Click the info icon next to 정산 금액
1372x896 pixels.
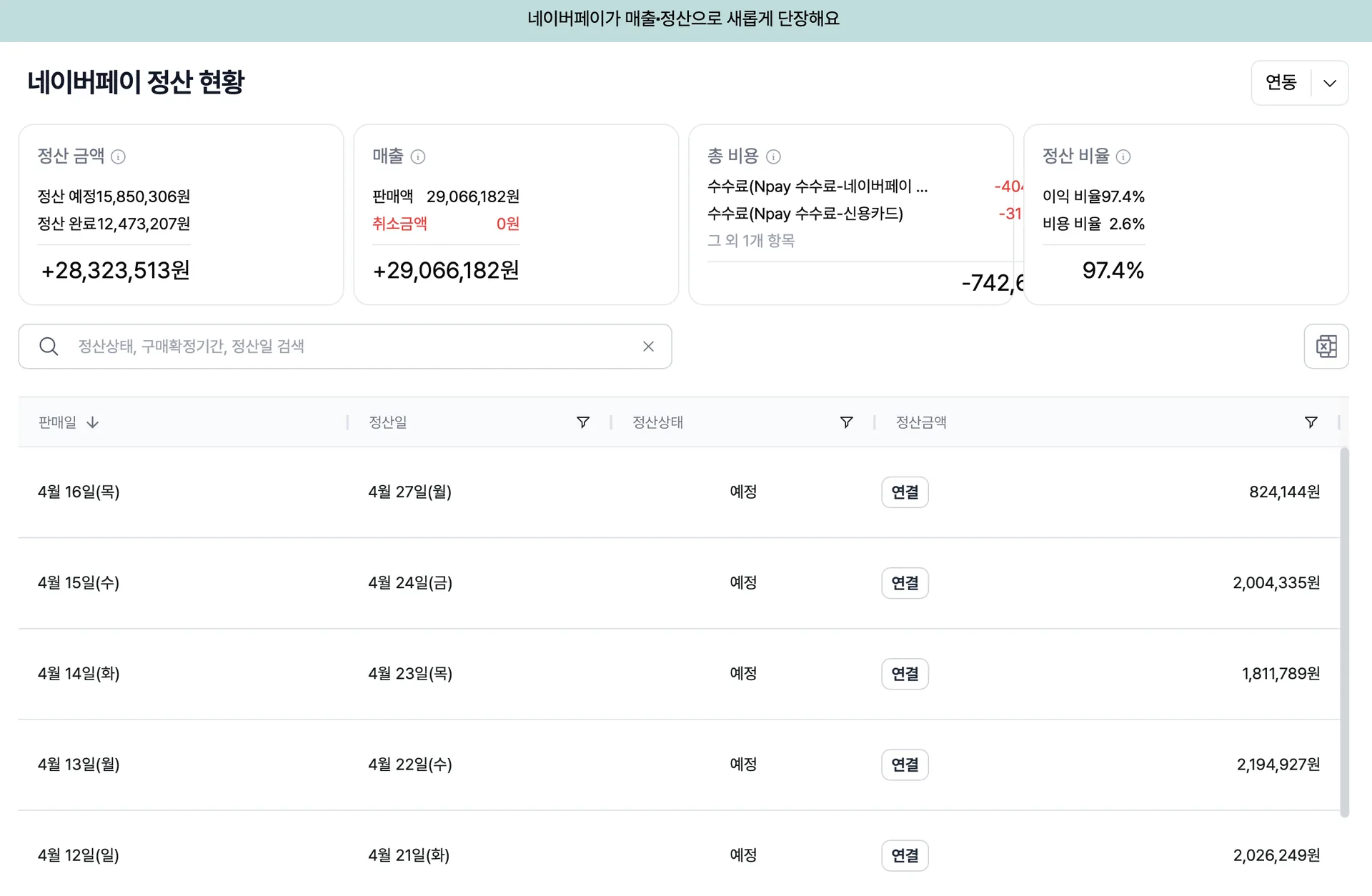point(119,156)
